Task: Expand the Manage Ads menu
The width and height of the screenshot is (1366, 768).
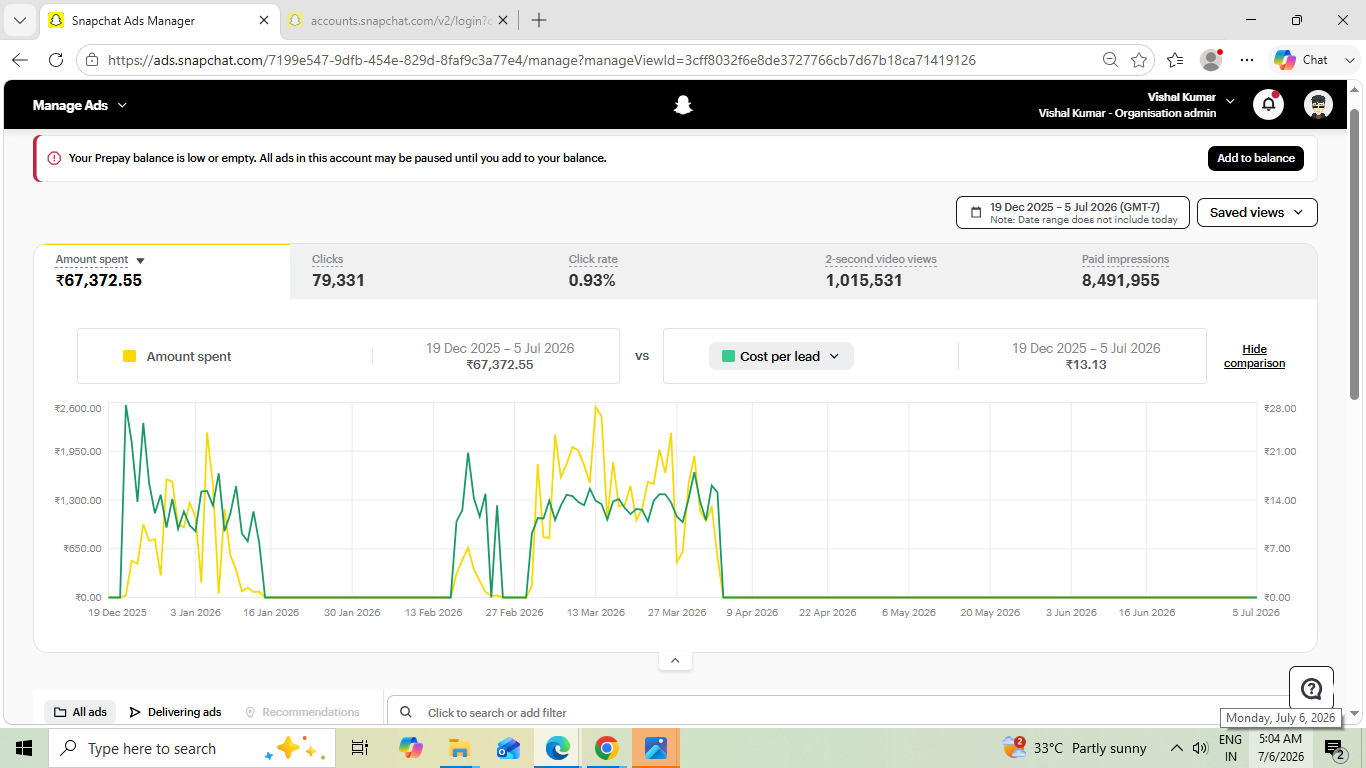Action: point(80,105)
